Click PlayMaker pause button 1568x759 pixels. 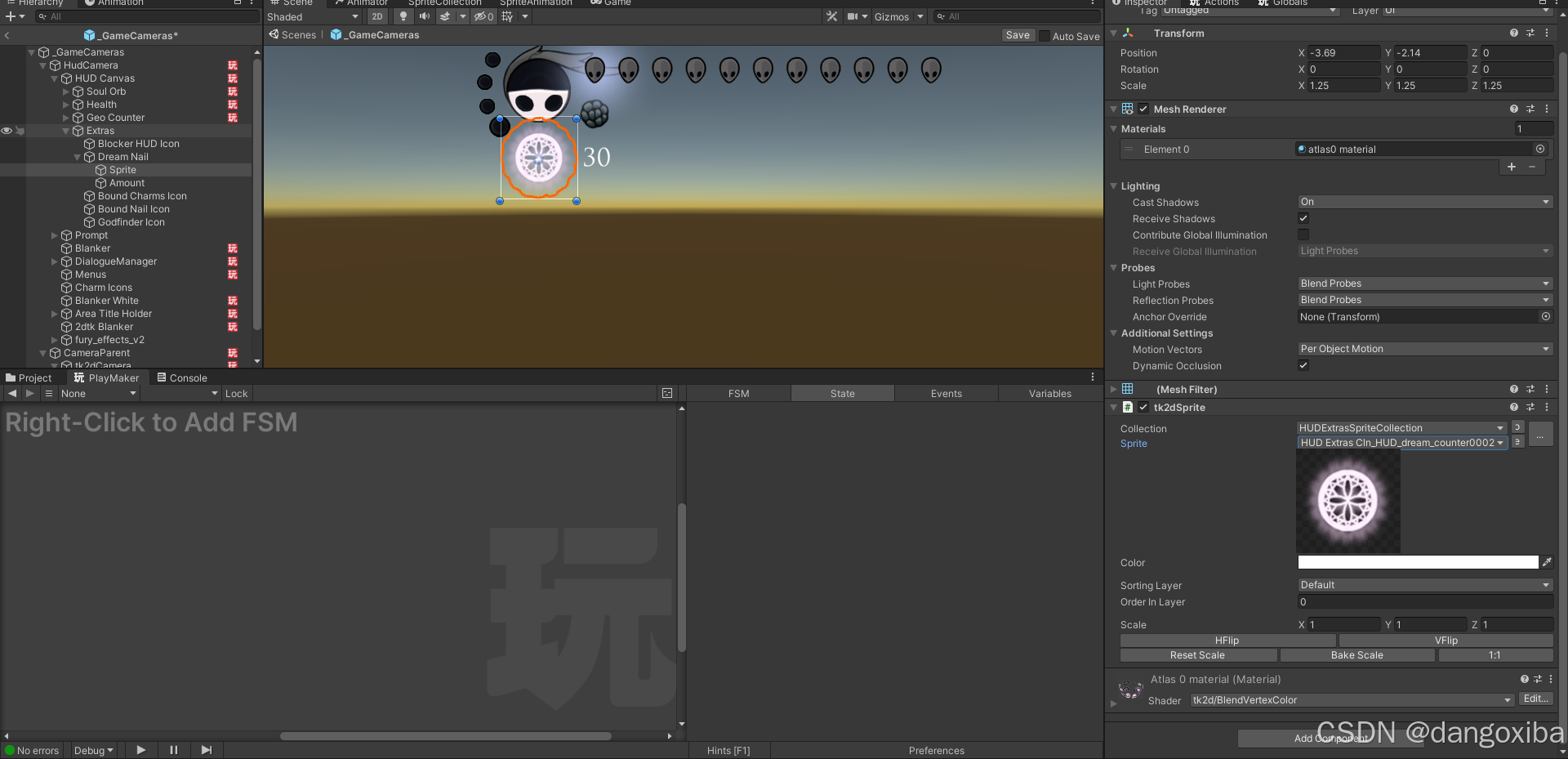pyautogui.click(x=173, y=750)
